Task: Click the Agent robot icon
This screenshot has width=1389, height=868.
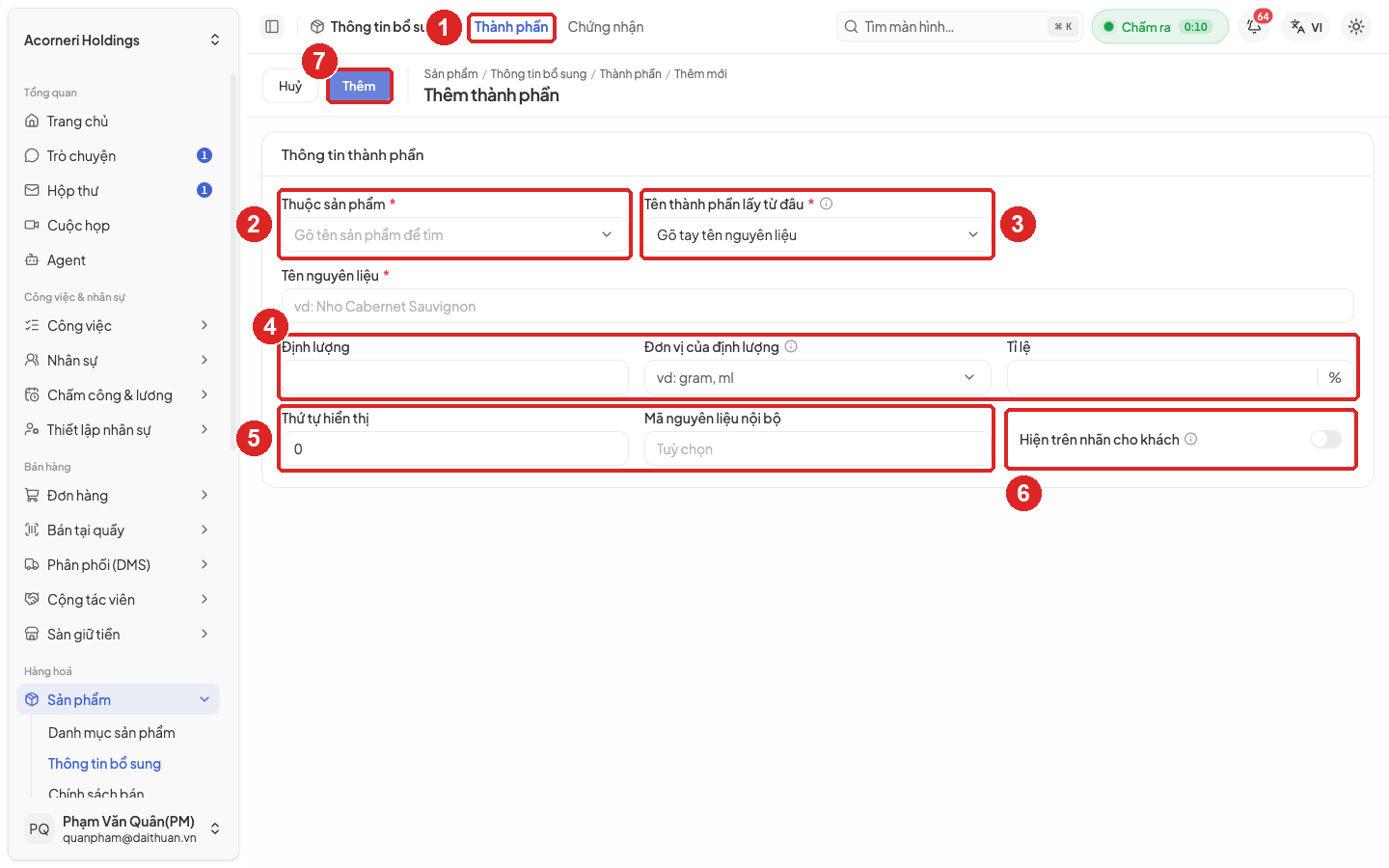Action: [32, 260]
